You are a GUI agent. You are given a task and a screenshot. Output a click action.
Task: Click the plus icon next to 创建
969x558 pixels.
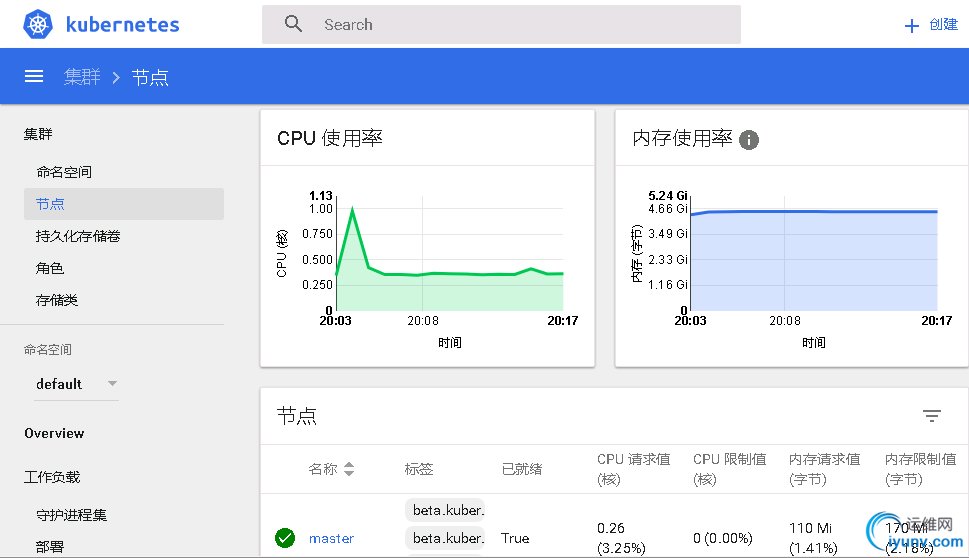coord(911,26)
